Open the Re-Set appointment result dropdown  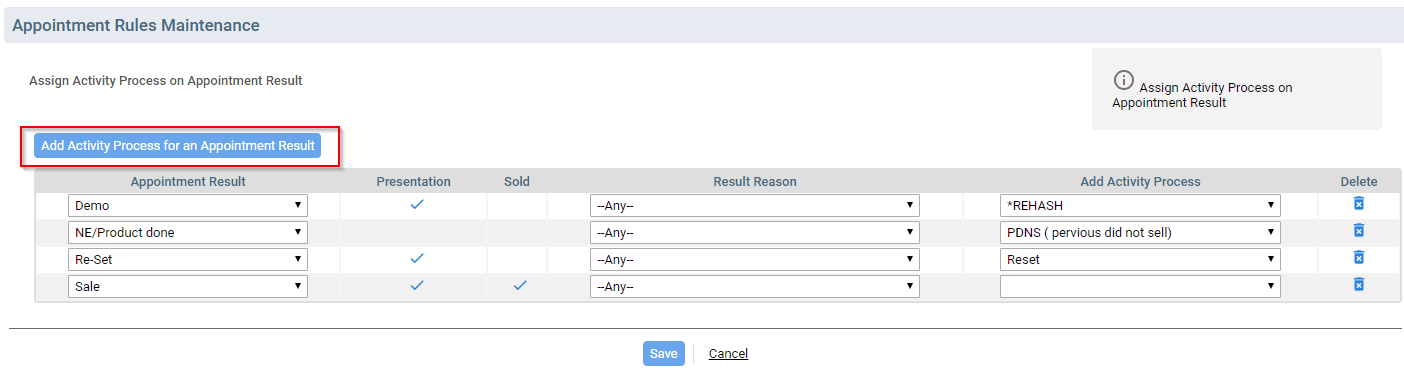tap(188, 259)
